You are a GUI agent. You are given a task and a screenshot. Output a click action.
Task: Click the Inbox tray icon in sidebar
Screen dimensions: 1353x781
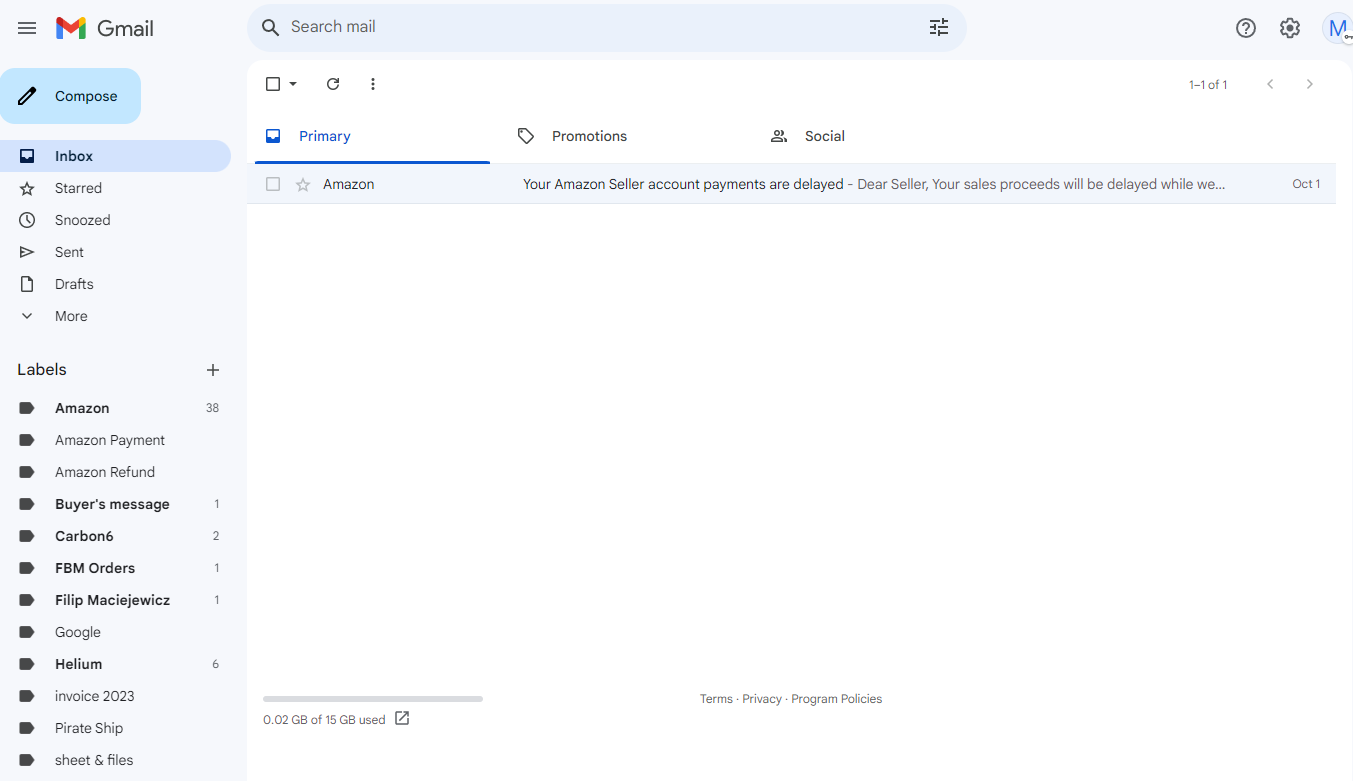pos(27,156)
